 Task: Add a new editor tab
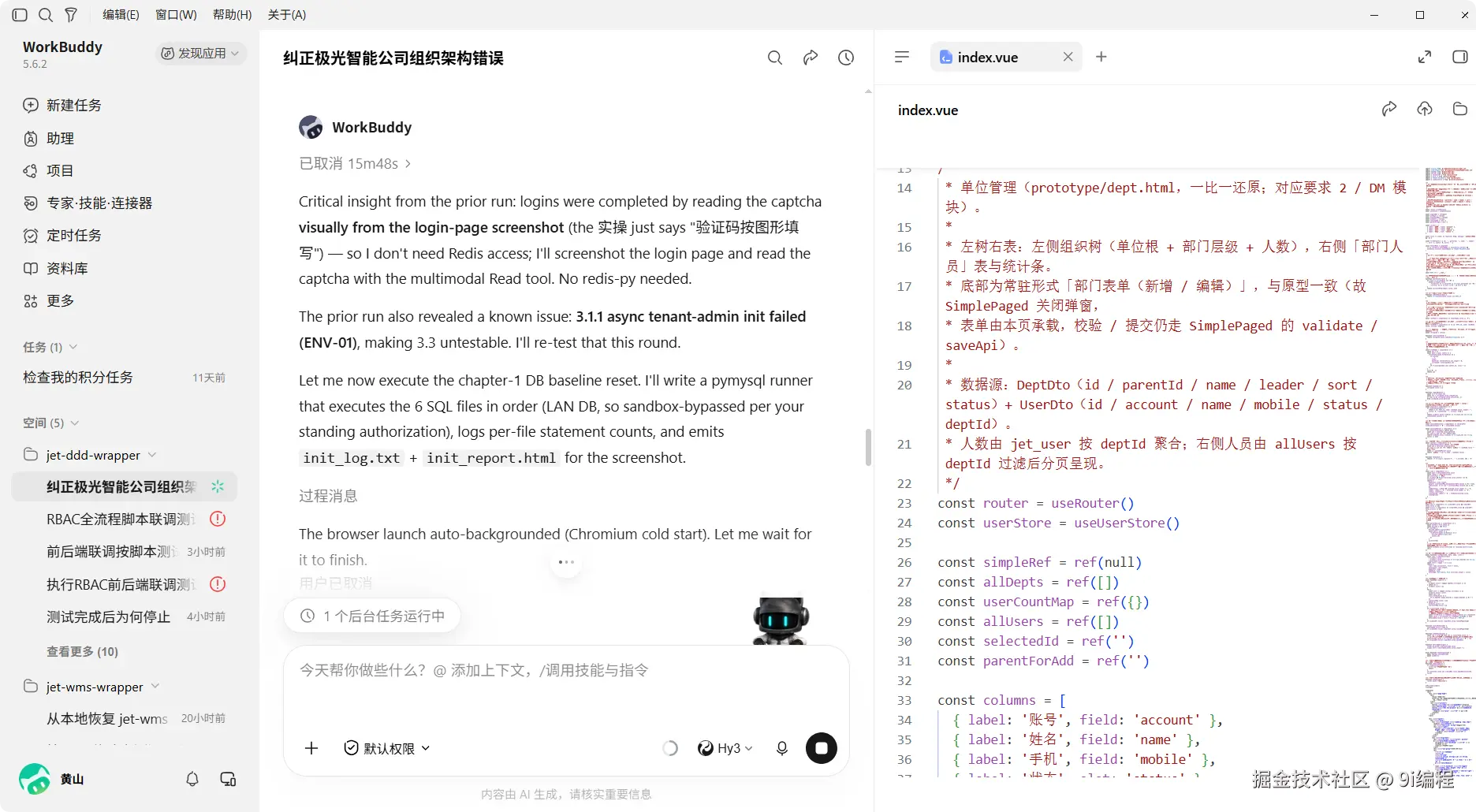click(1101, 57)
